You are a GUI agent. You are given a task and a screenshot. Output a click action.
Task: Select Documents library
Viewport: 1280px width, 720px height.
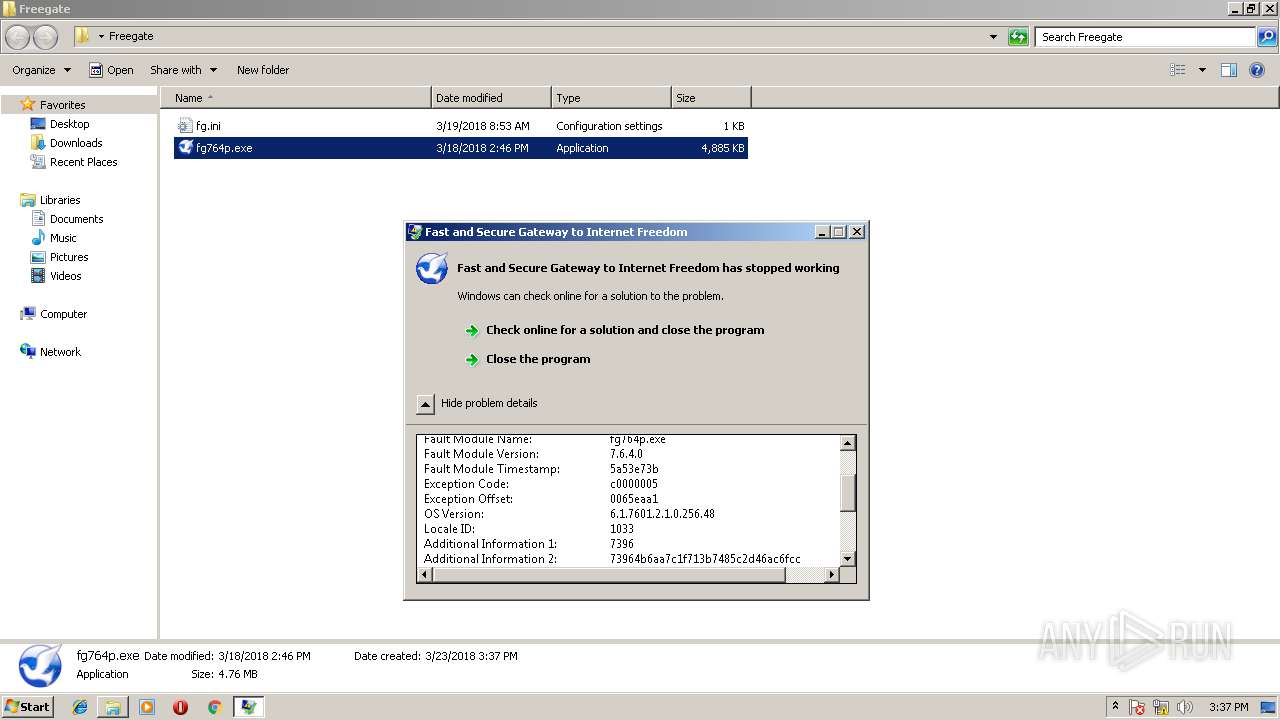point(76,219)
